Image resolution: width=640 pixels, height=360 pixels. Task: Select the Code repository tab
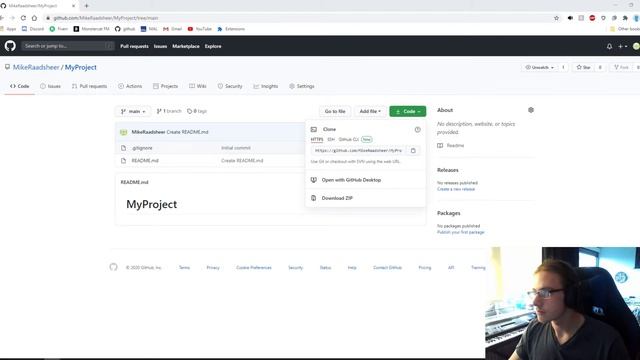(x=20, y=86)
